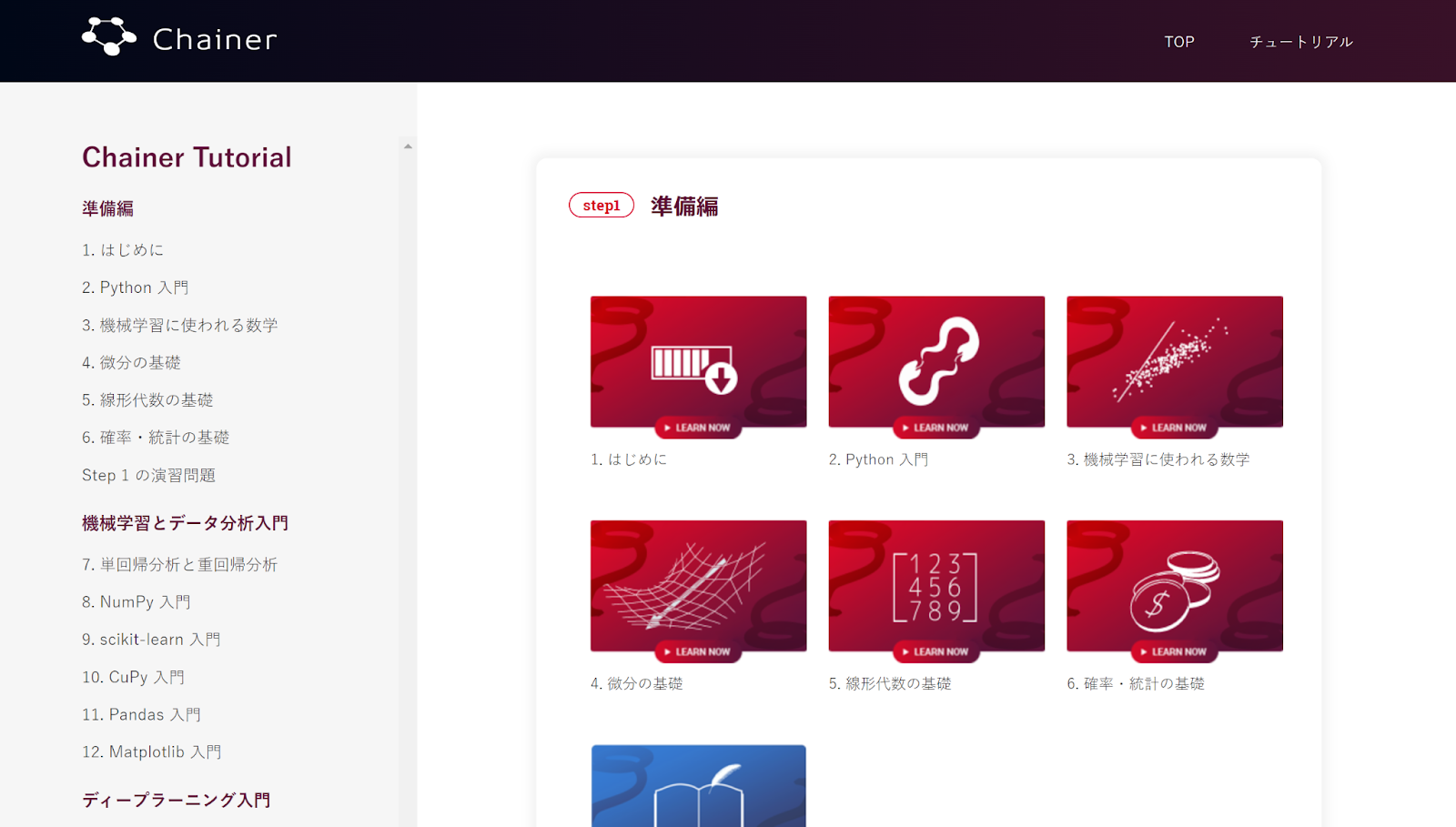Open the Python 入門 snake icon card

point(936,362)
